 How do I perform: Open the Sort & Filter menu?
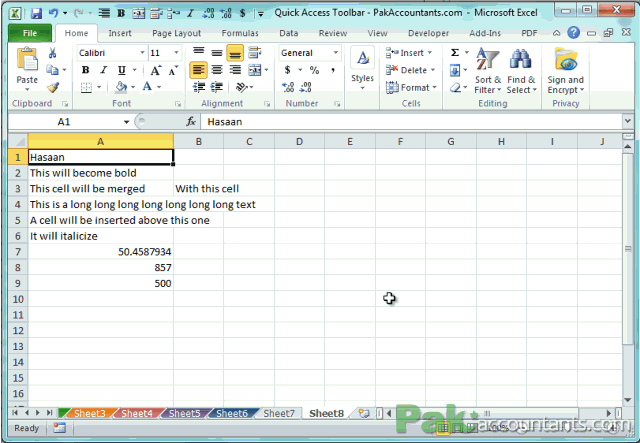[x=487, y=71]
